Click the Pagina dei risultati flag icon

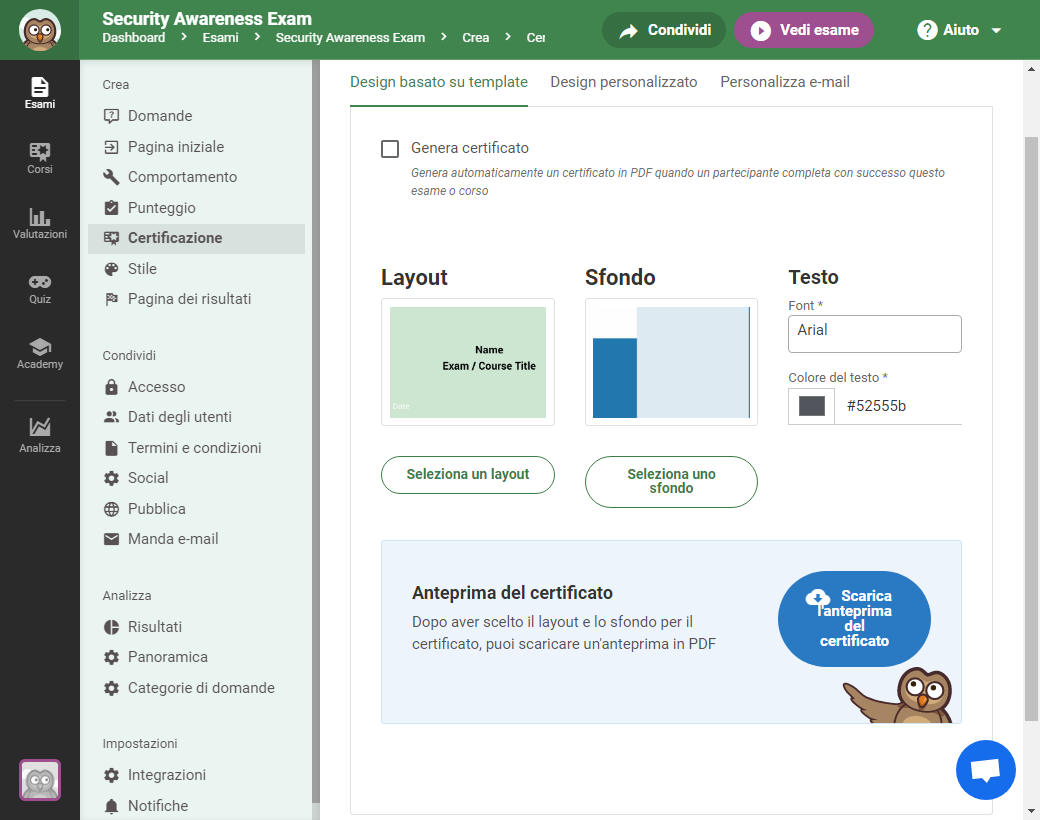point(111,299)
